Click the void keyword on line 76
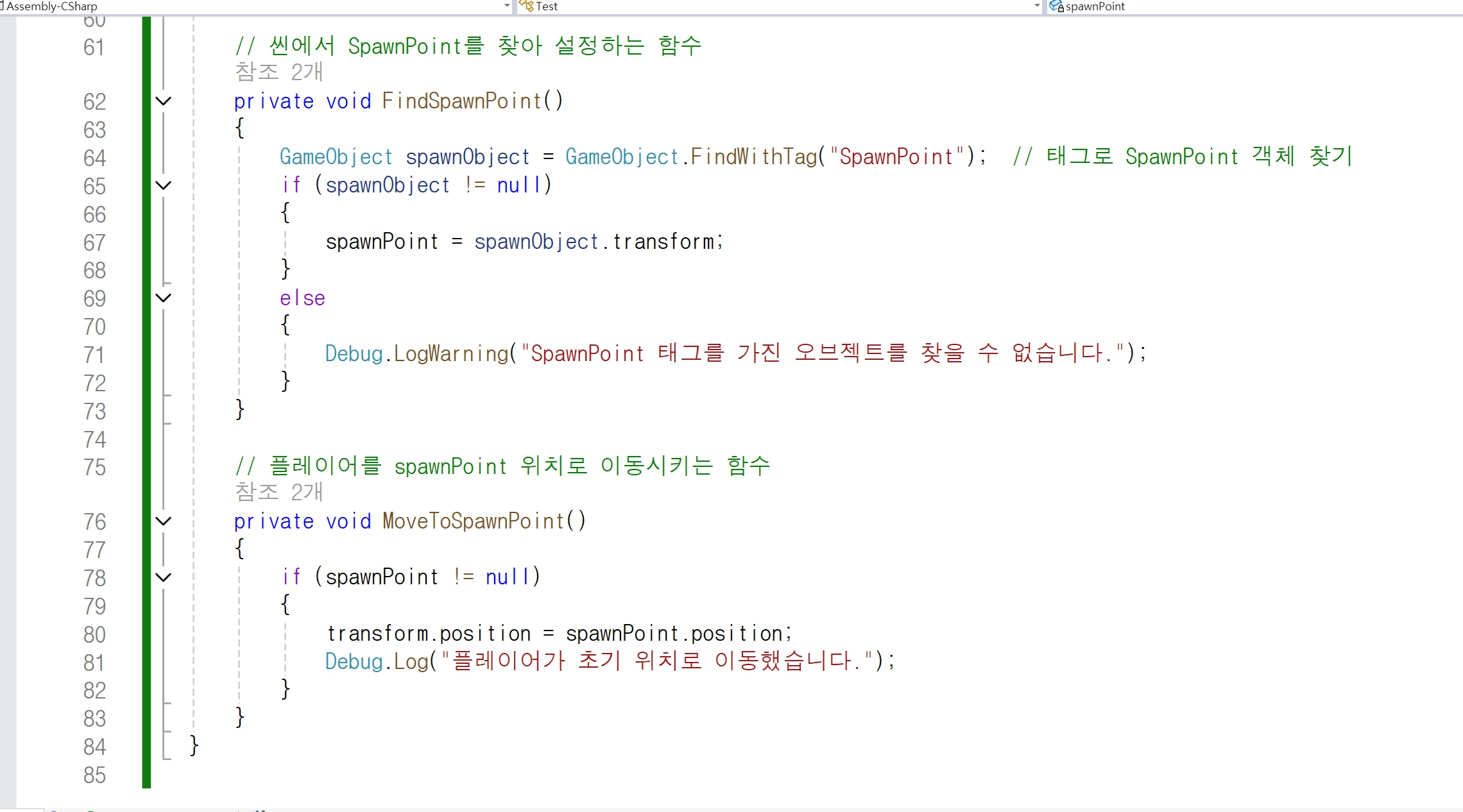Viewport: 1463px width, 812px height. 348,521
